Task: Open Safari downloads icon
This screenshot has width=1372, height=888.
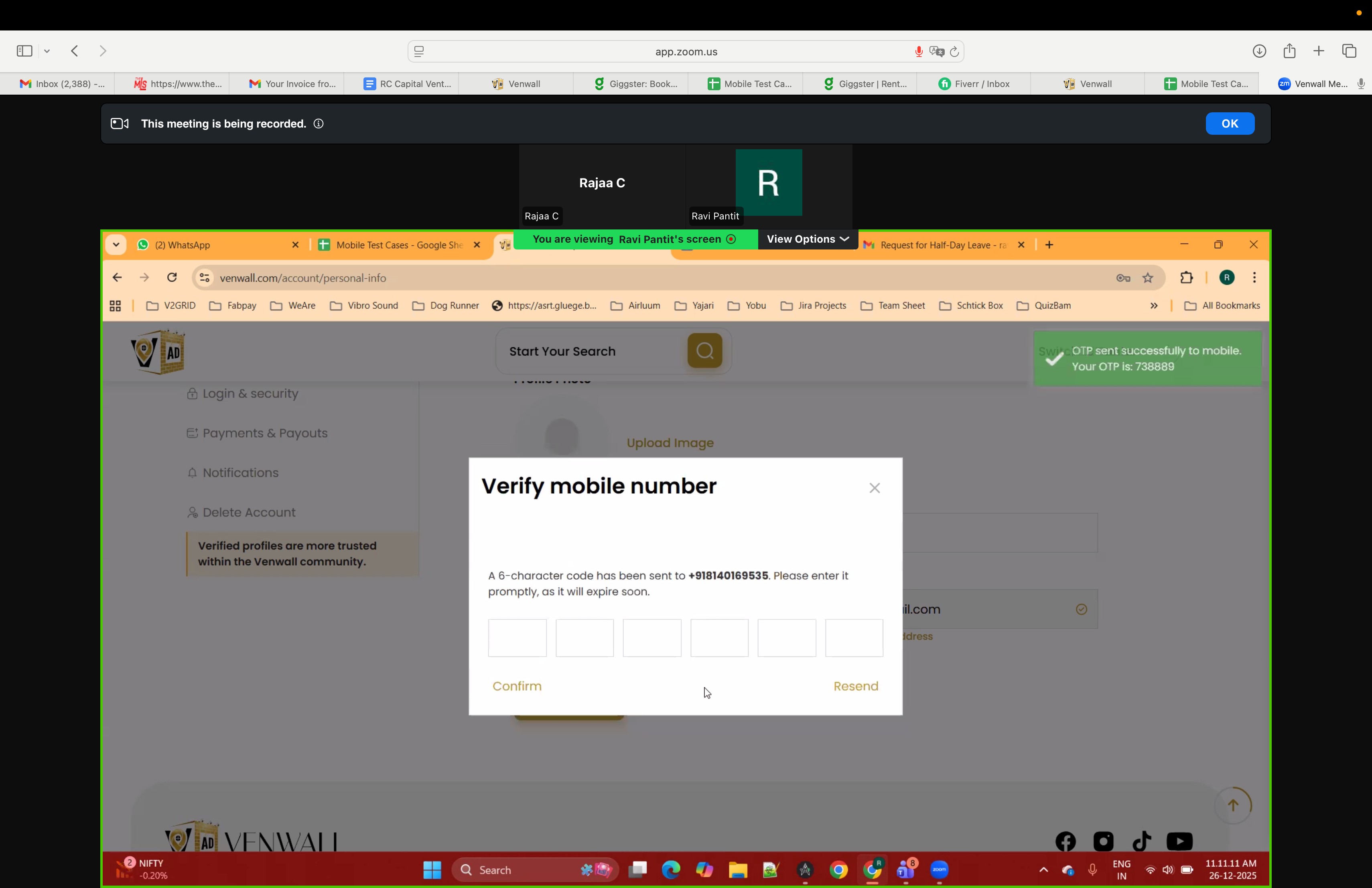Action: pyautogui.click(x=1259, y=51)
